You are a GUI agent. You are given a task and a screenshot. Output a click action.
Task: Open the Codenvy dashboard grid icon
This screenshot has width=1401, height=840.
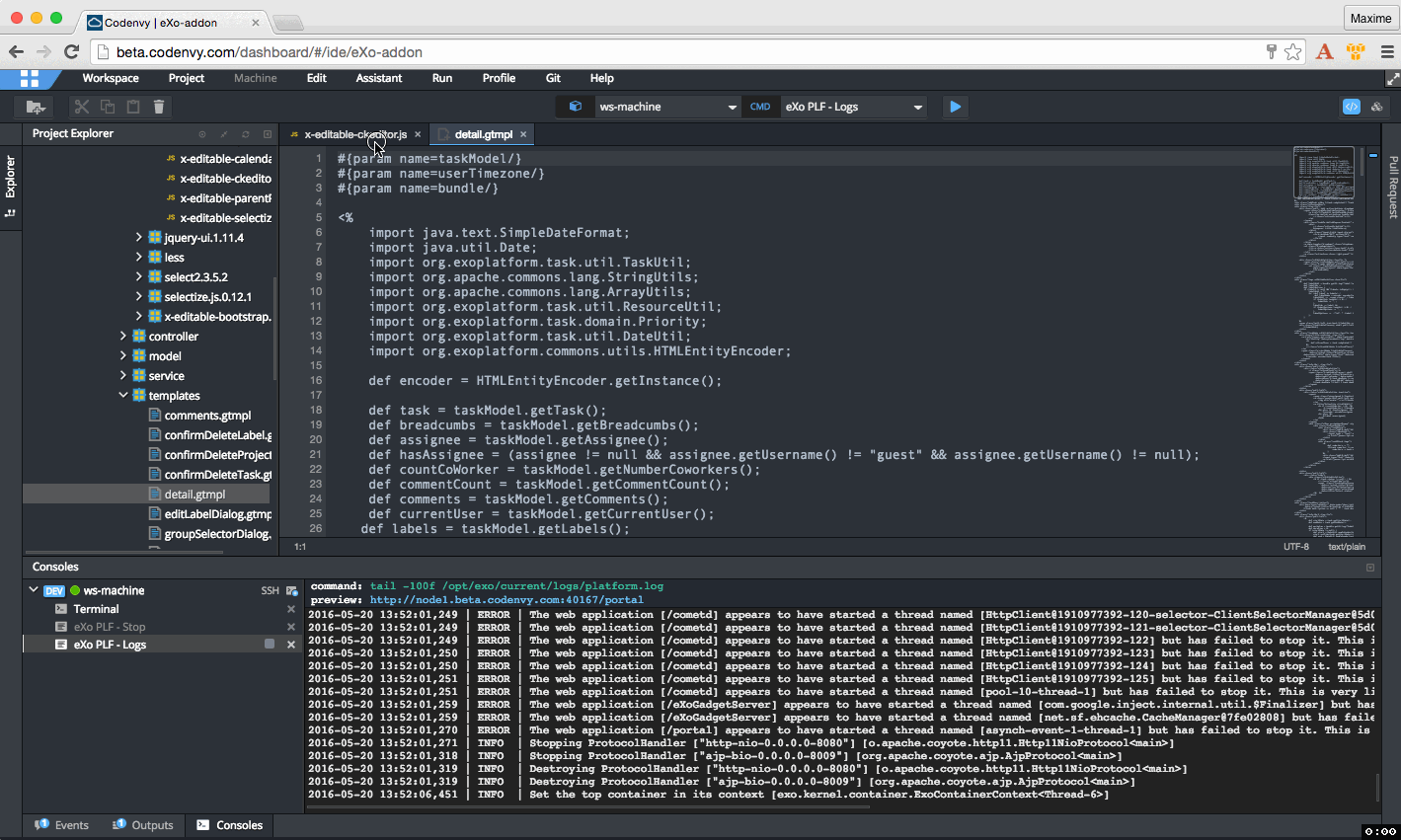click(x=29, y=79)
